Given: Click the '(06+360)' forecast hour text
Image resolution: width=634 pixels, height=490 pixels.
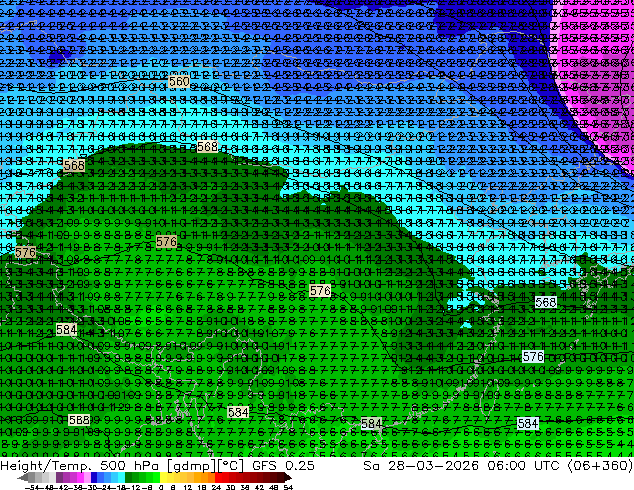Looking at the screenshot, I should [x=600, y=466].
